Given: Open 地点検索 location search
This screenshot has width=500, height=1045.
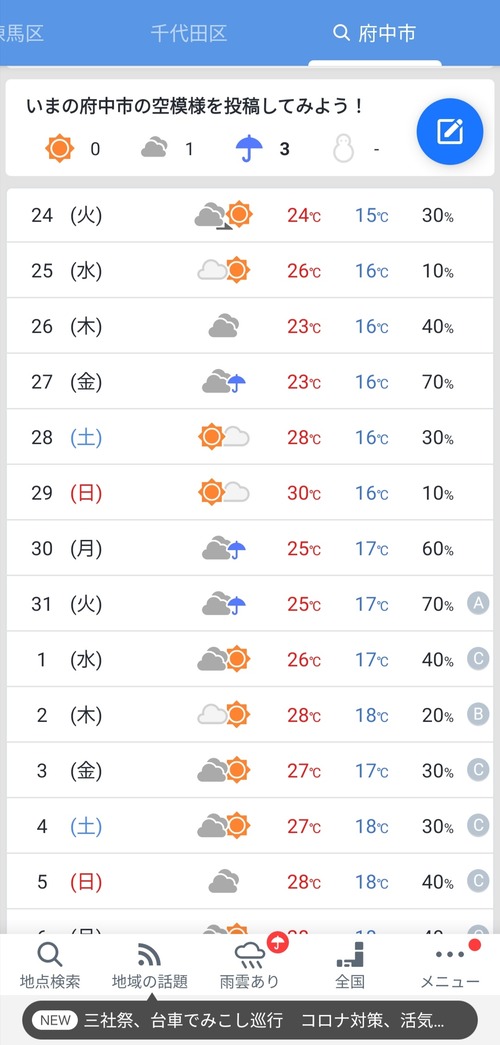Looking at the screenshot, I should point(50,966).
